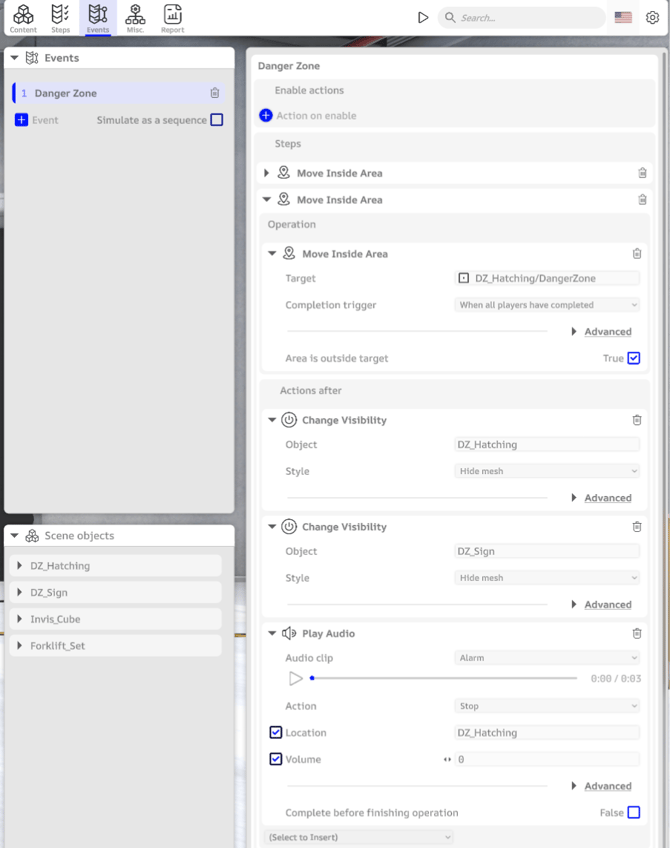Image resolution: width=670 pixels, height=848 pixels.
Task: Click the blue plus Action on enable icon
Action: 266,116
